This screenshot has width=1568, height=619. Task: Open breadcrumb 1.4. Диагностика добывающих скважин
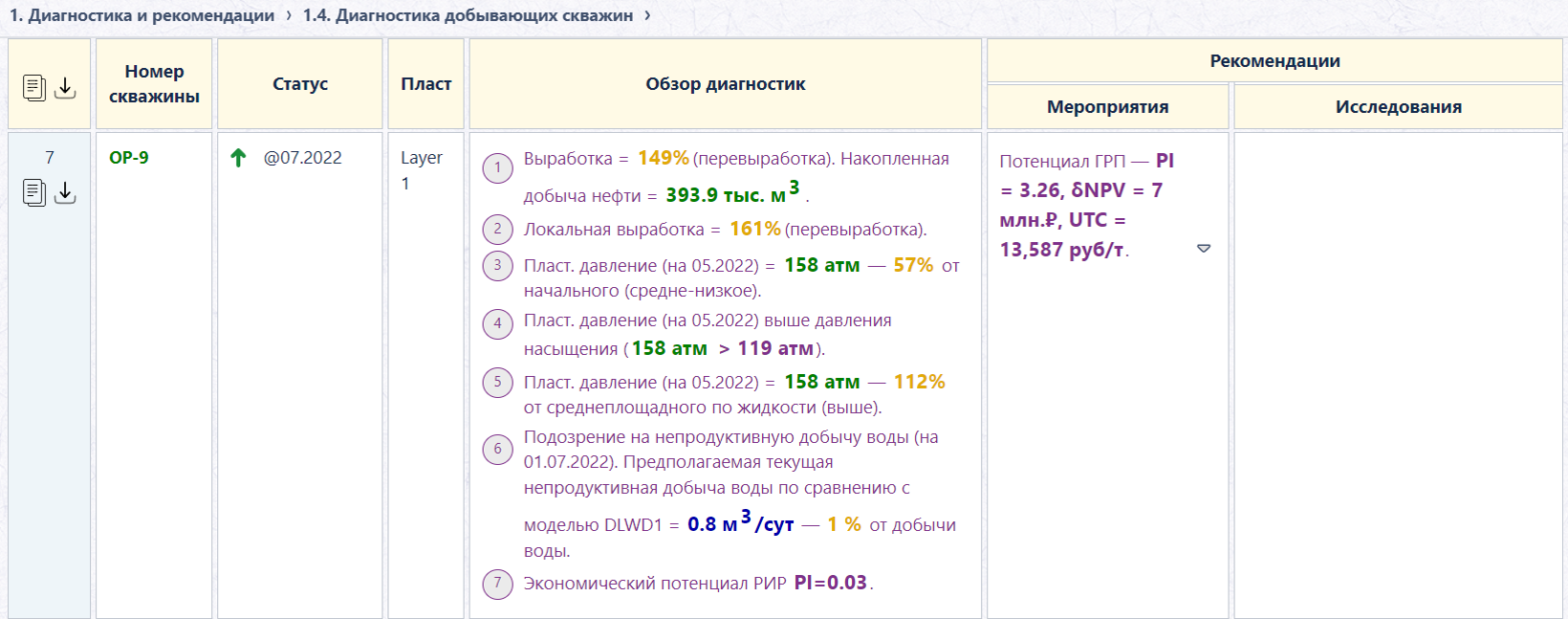pyautogui.click(x=468, y=15)
